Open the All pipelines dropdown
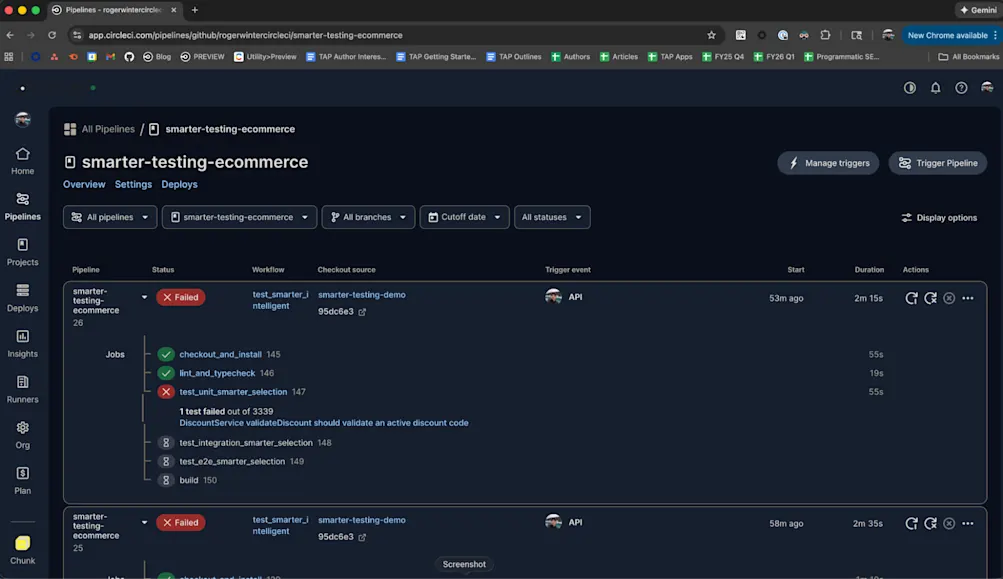Viewport: 1003px width, 579px height. (110, 218)
